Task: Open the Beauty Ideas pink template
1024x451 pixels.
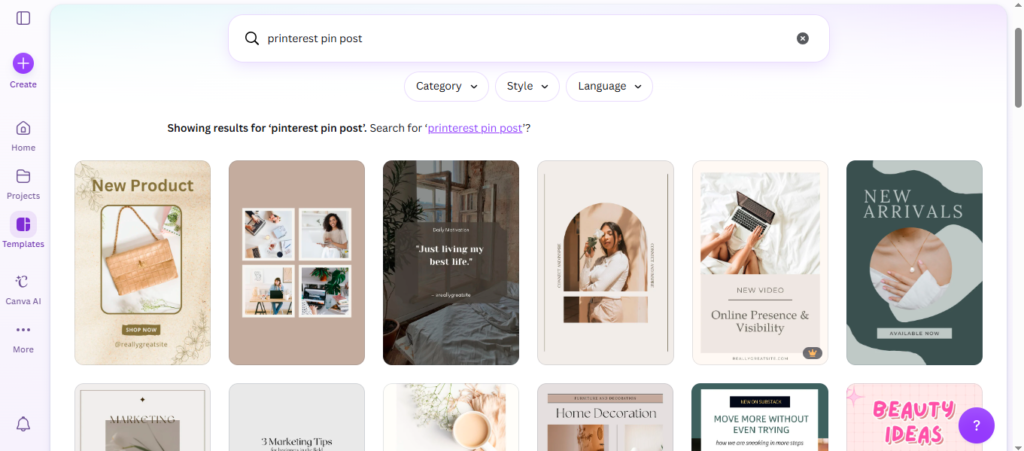Action: (x=914, y=417)
